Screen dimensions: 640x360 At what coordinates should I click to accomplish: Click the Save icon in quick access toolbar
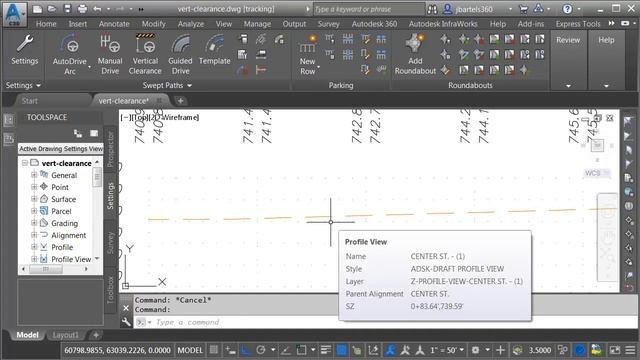point(67,9)
